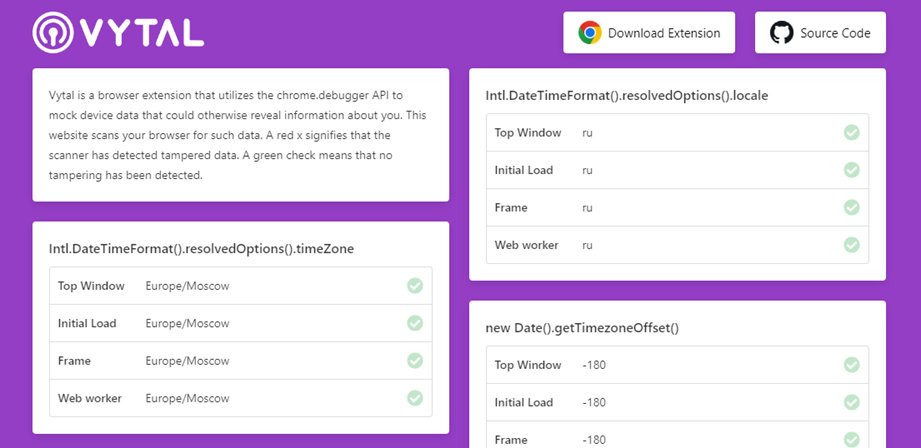This screenshot has height=448, width=921.
Task: Select the Intl.DateTimeFormat timeZone heading
Action: (201, 249)
